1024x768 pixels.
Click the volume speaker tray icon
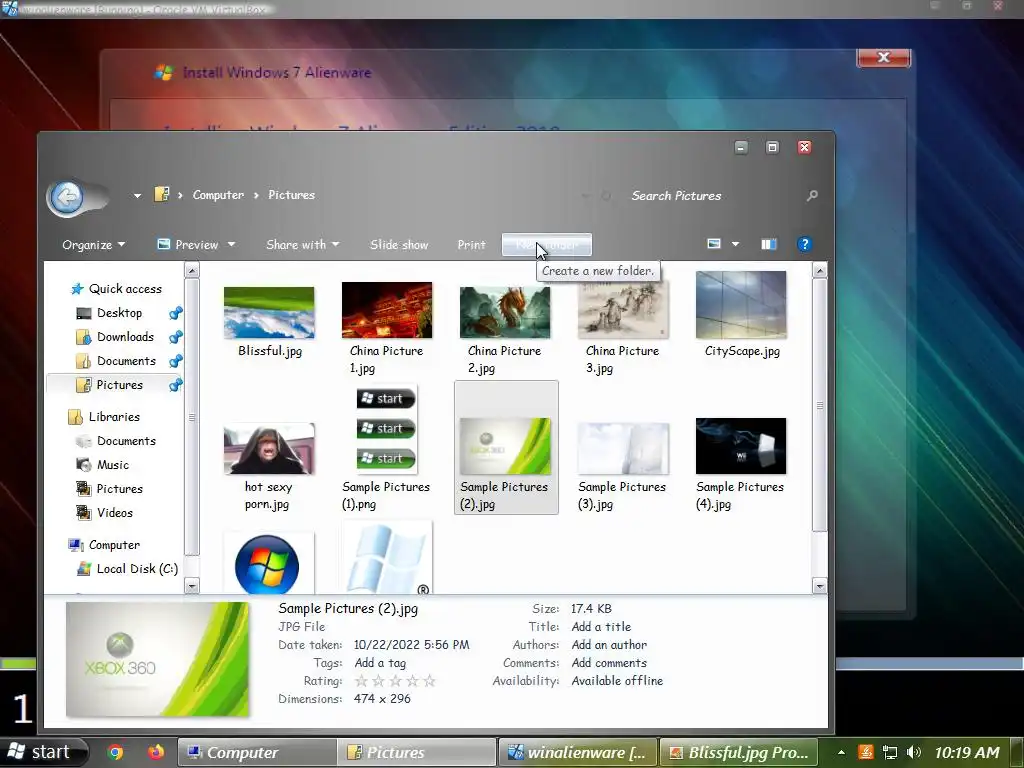(913, 752)
